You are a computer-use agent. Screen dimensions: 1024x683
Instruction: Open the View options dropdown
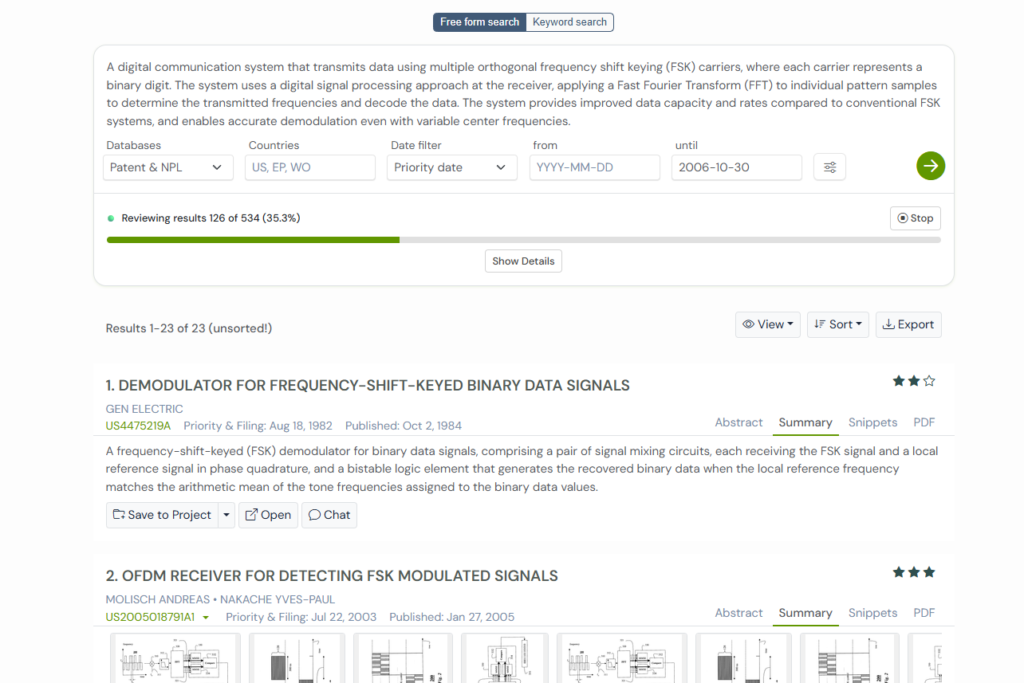[x=767, y=324]
